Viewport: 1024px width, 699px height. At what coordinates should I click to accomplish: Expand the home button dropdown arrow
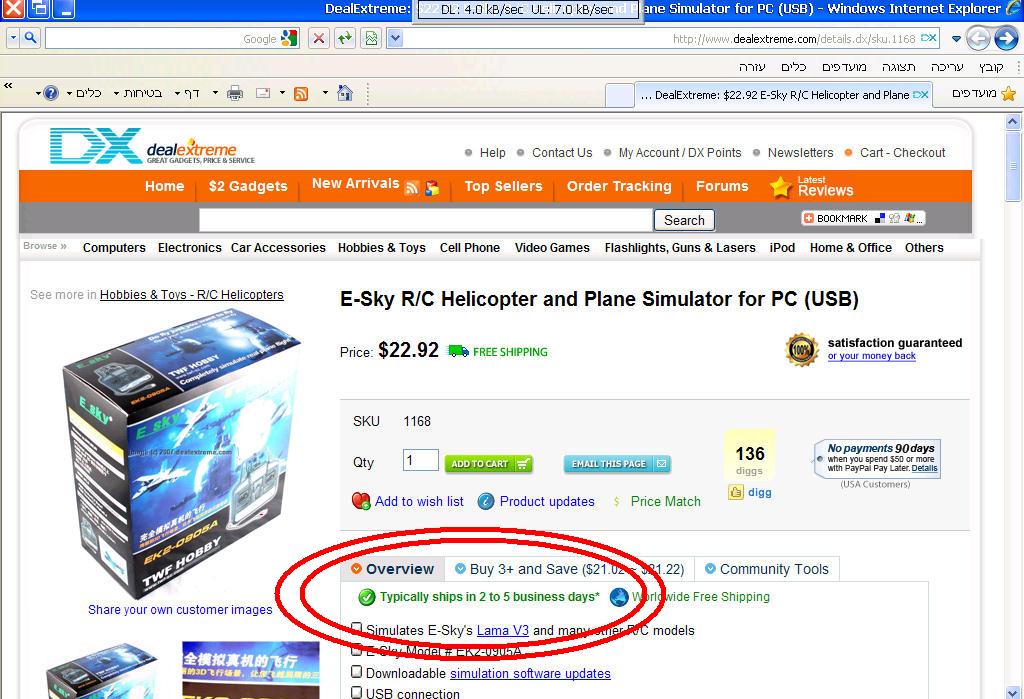(325, 93)
